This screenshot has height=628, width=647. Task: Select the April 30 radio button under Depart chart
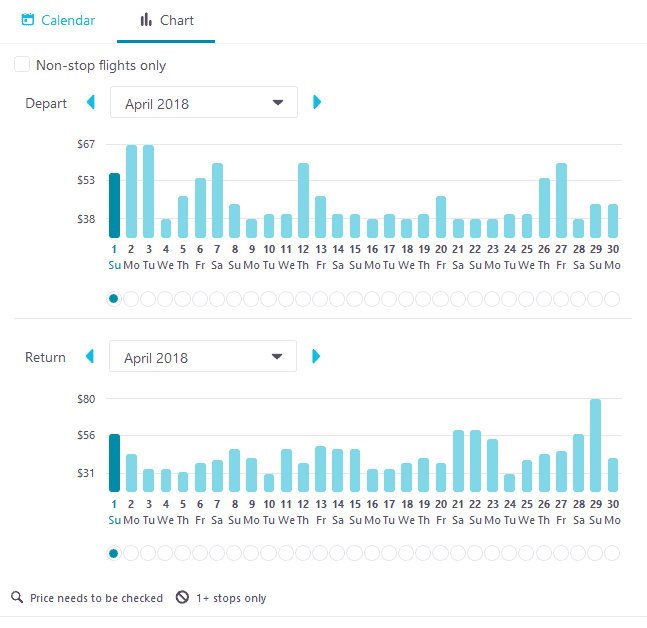[x=612, y=298]
